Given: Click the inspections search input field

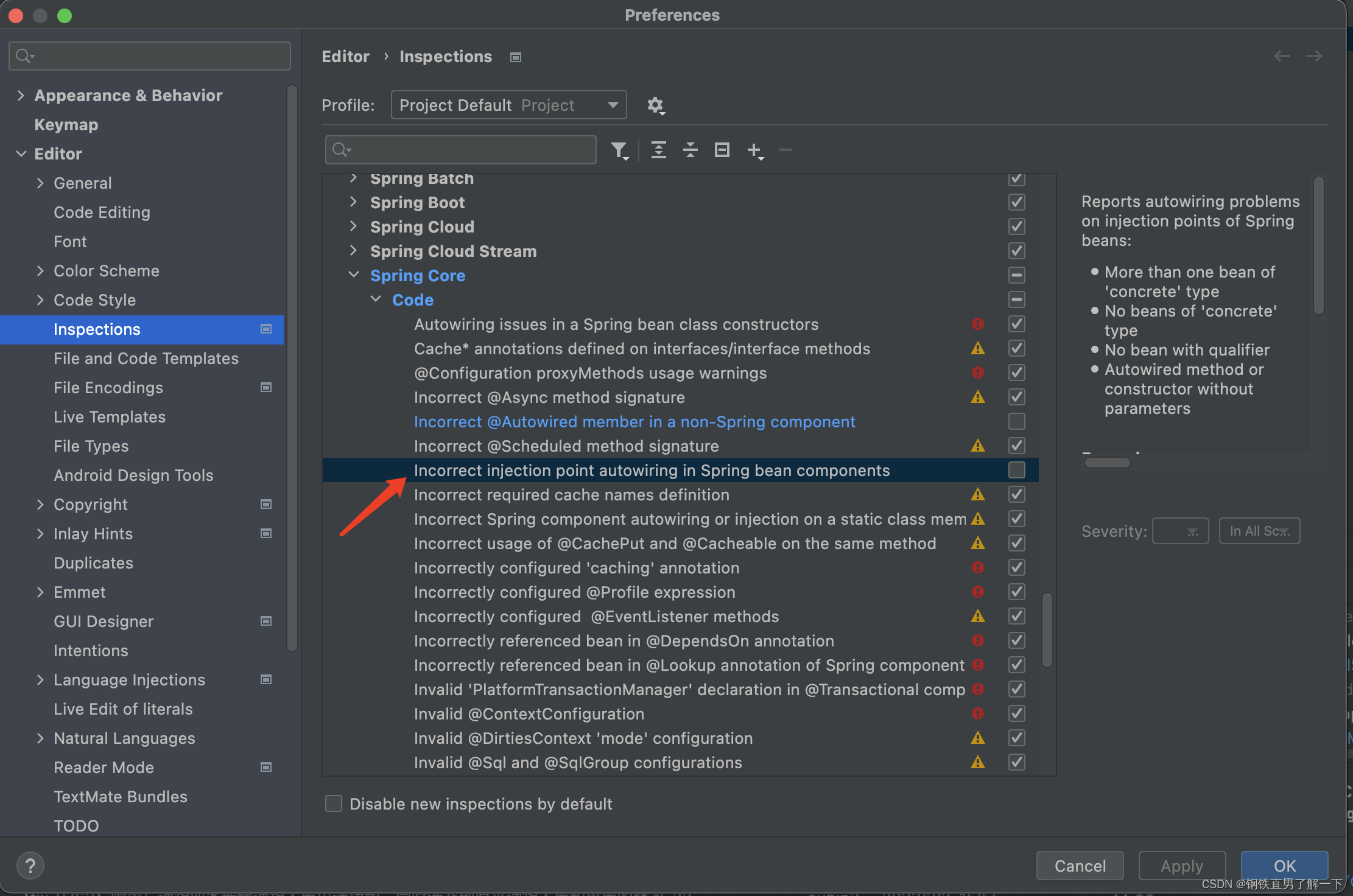Looking at the screenshot, I should [x=462, y=150].
